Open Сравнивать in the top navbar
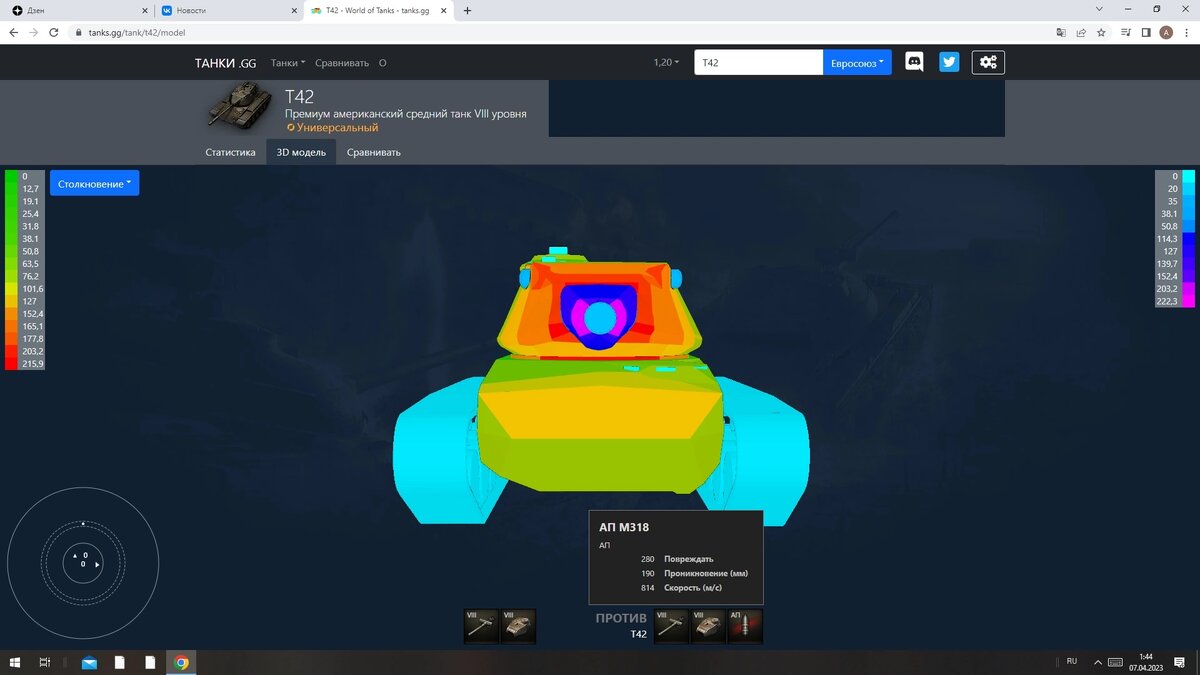1200x675 pixels. tap(342, 62)
